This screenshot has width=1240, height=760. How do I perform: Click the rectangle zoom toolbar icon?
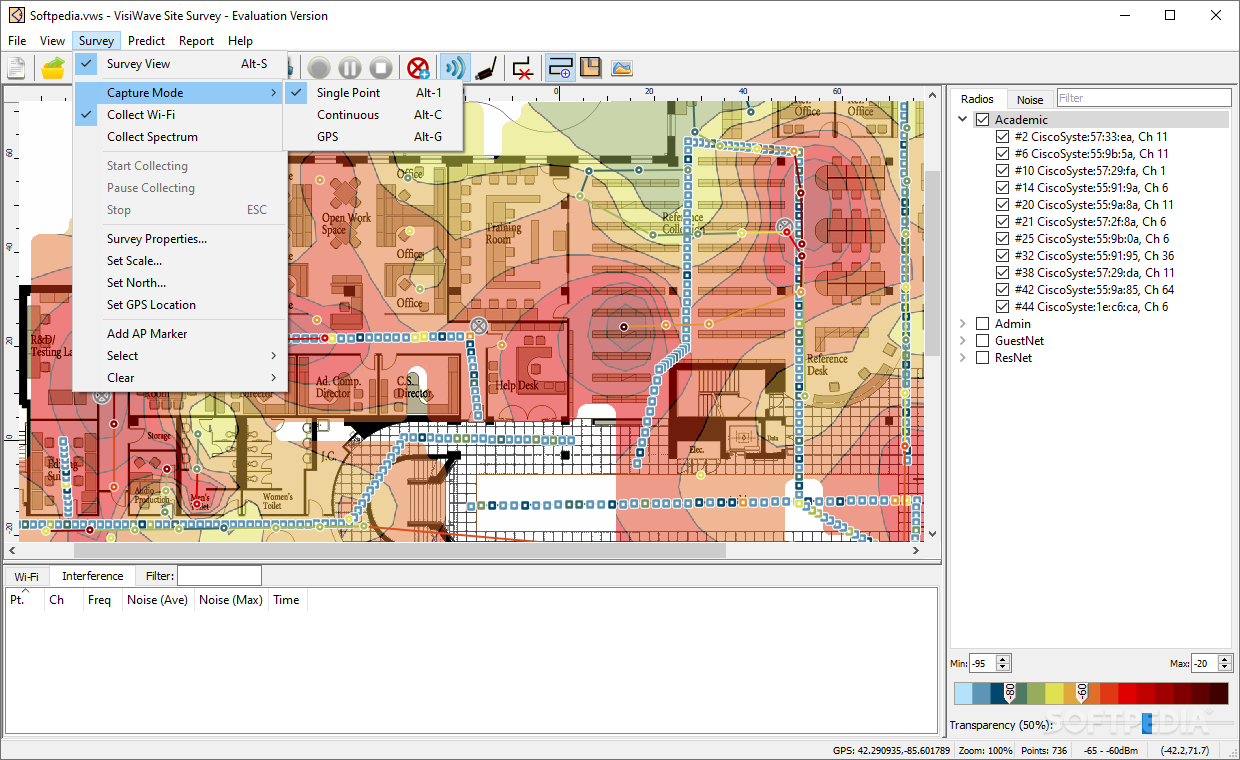(x=560, y=68)
